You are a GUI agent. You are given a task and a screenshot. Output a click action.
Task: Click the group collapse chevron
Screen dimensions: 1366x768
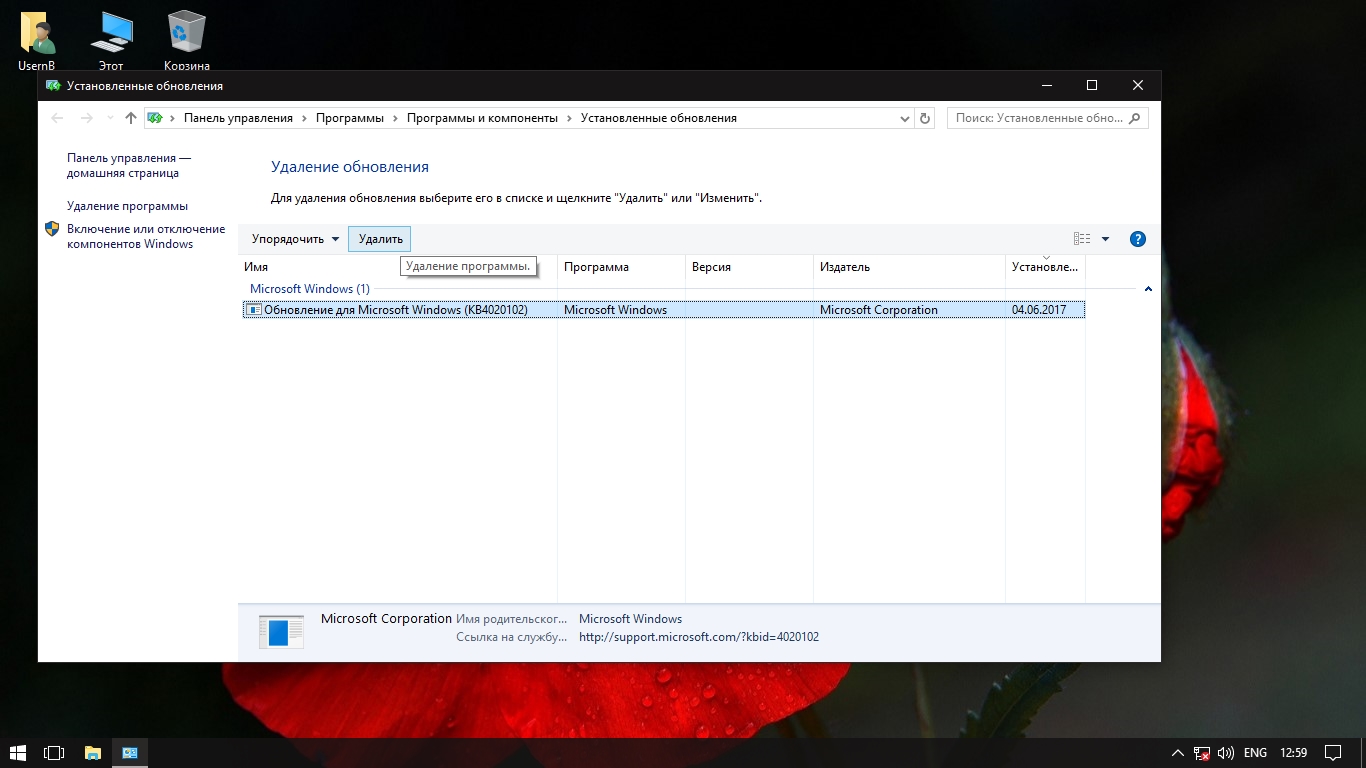[1148, 289]
